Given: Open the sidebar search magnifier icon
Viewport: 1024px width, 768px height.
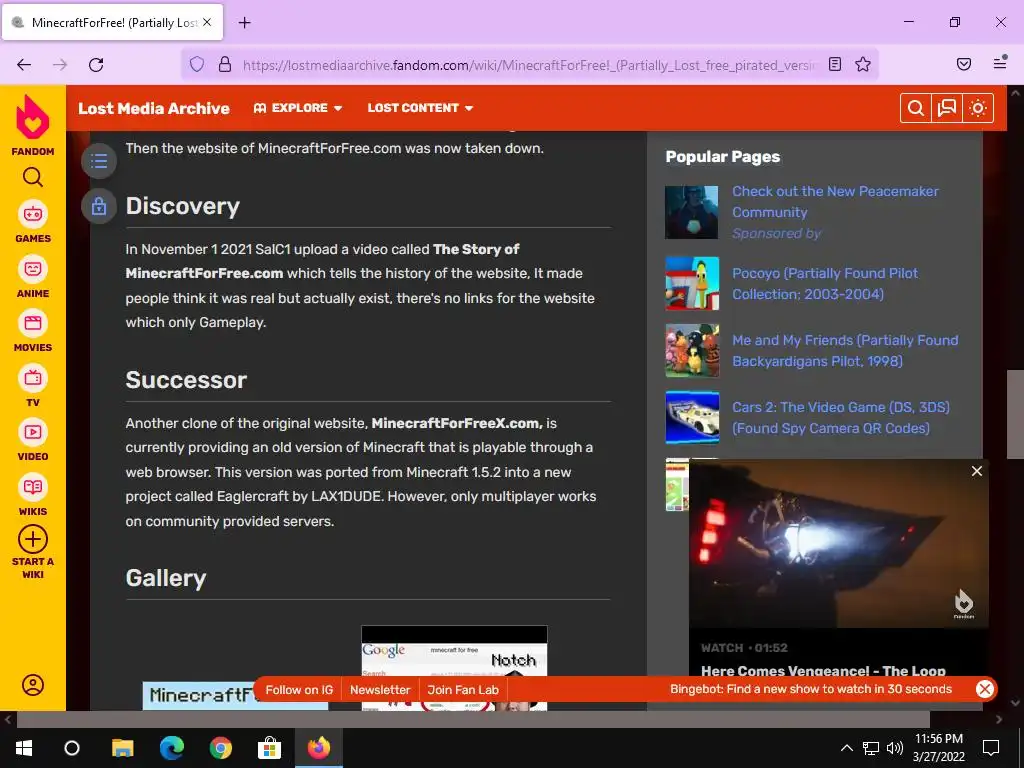Looking at the screenshot, I should pos(33,177).
